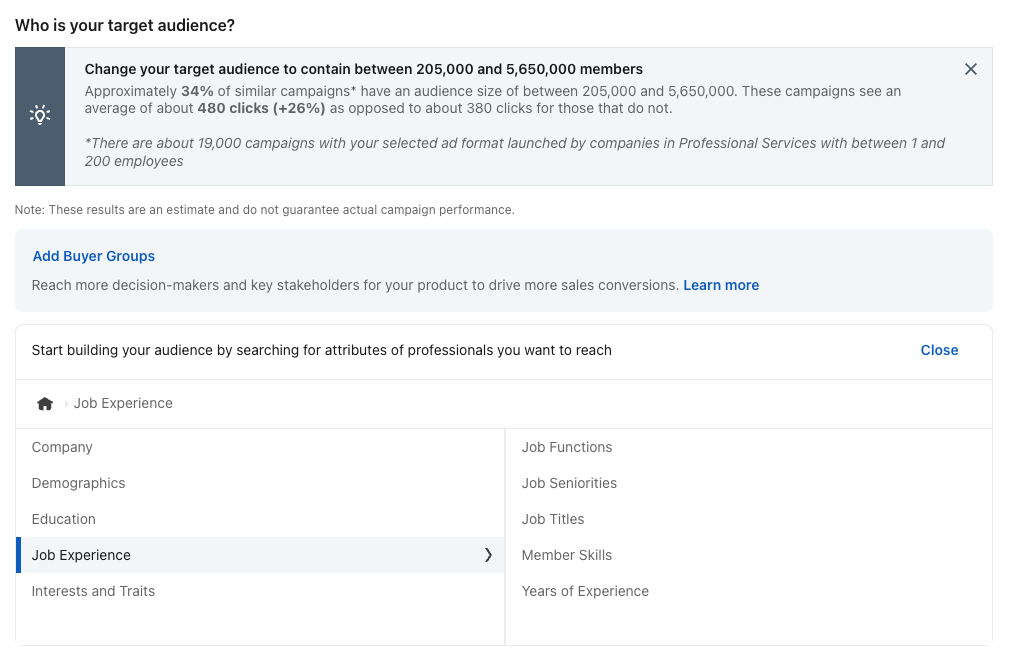The image size is (1011, 658).
Task: Click the 'Start building your audience' search prompt
Action: click(321, 350)
